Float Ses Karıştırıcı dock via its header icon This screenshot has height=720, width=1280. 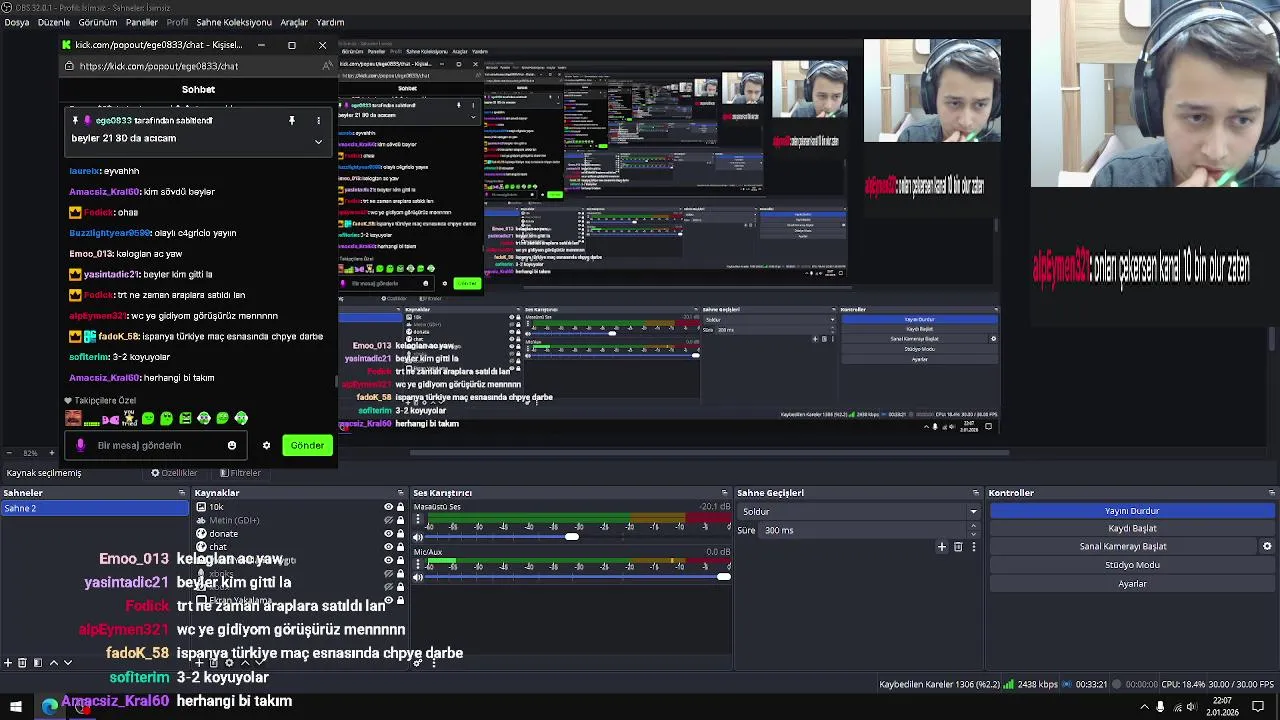[725, 493]
